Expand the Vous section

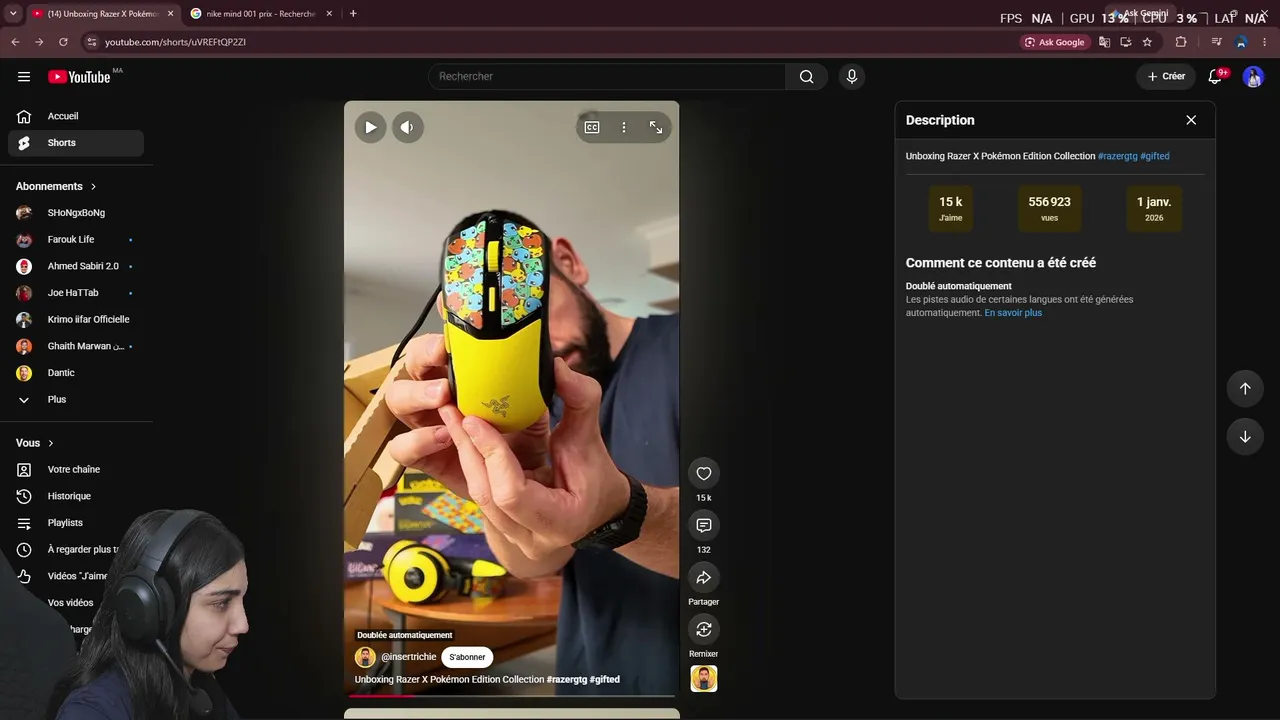tap(35, 443)
